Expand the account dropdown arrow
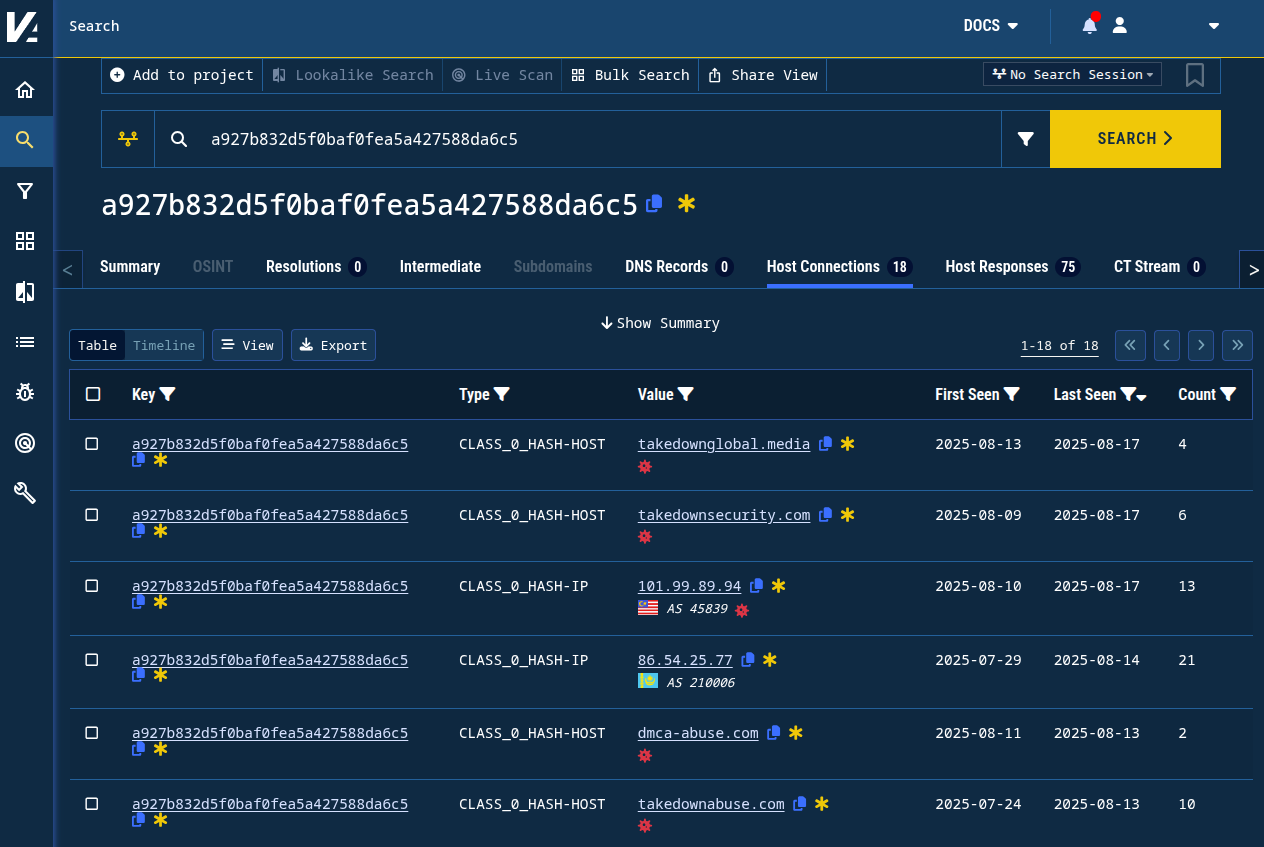 (x=1214, y=26)
